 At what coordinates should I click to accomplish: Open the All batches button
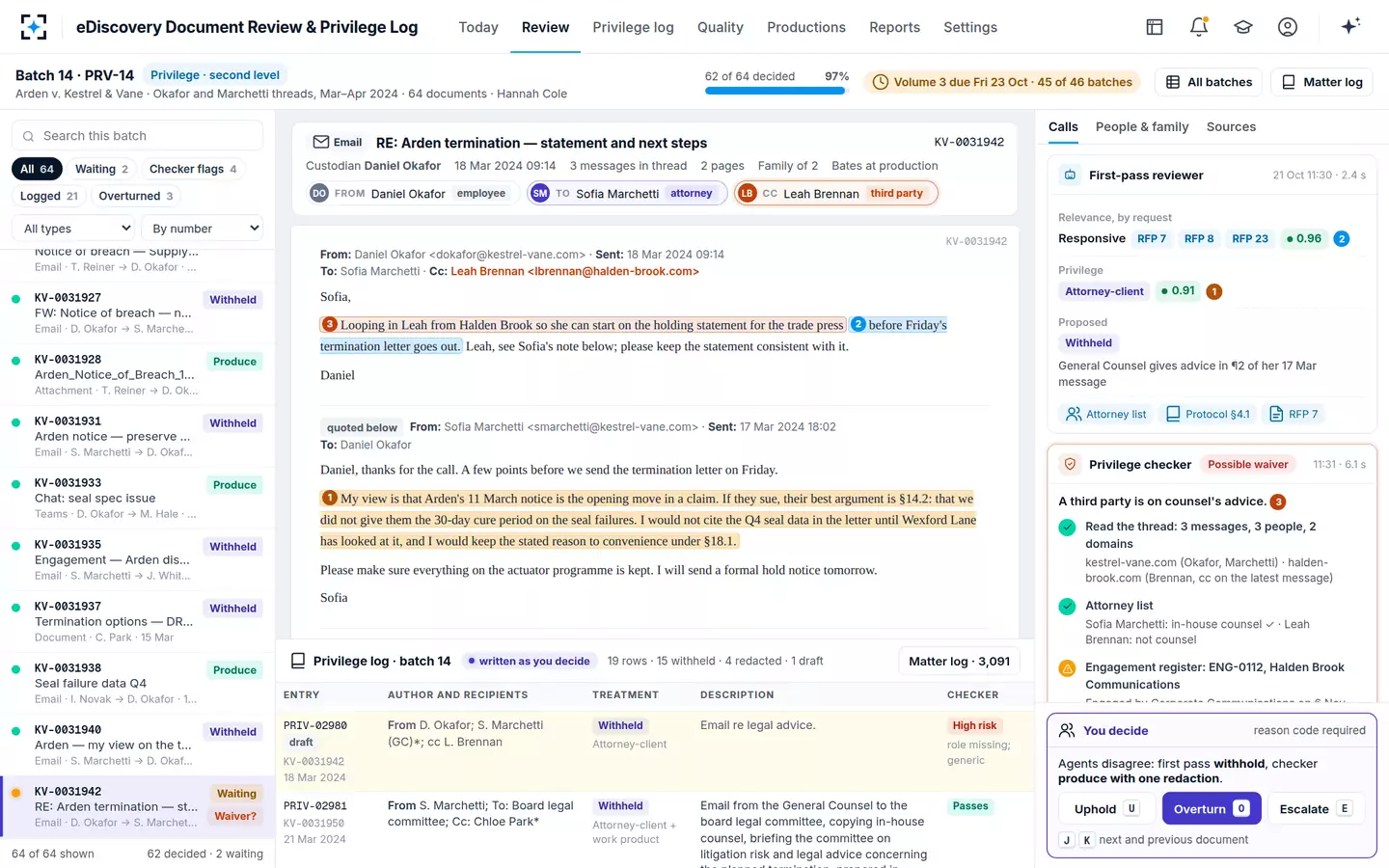click(x=1210, y=82)
